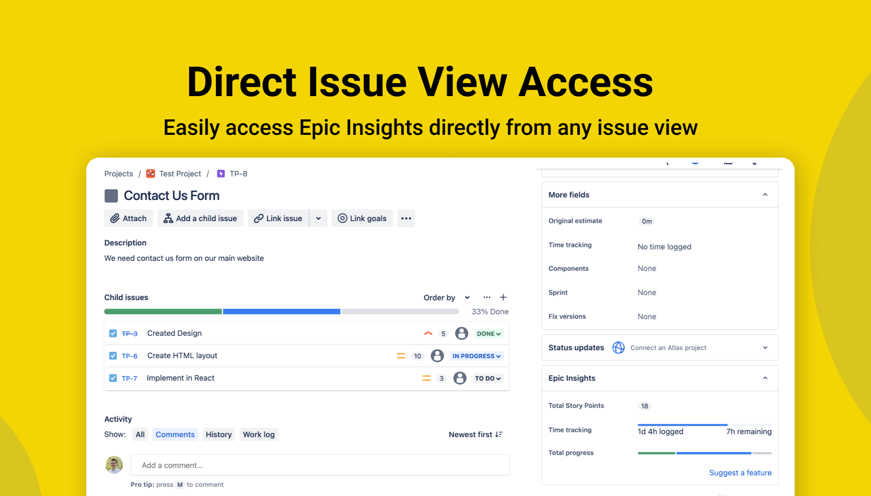
Task: Click the user avatar beside comment box
Action: (114, 465)
